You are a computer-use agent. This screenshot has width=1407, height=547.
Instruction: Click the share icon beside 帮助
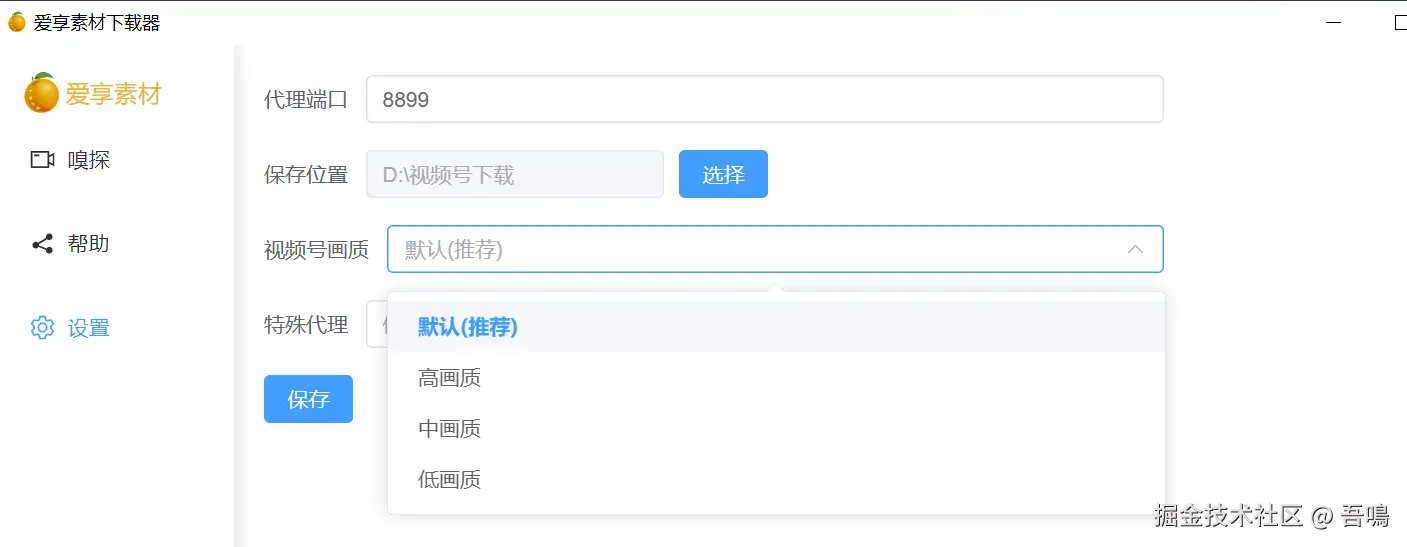point(42,244)
